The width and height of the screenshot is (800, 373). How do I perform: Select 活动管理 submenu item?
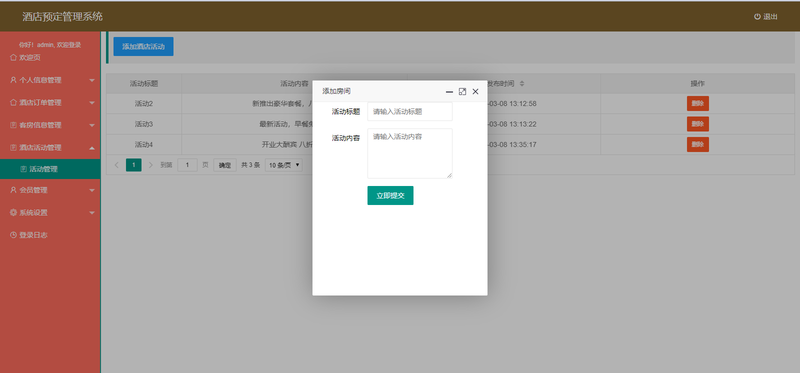(x=50, y=169)
